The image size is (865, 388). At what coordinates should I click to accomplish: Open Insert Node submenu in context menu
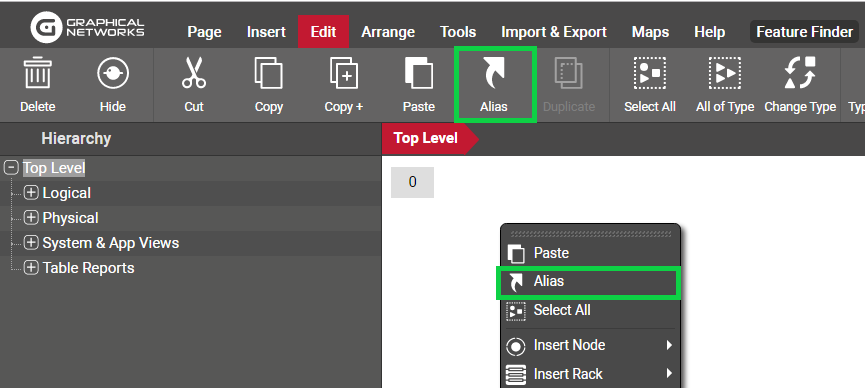(x=590, y=346)
